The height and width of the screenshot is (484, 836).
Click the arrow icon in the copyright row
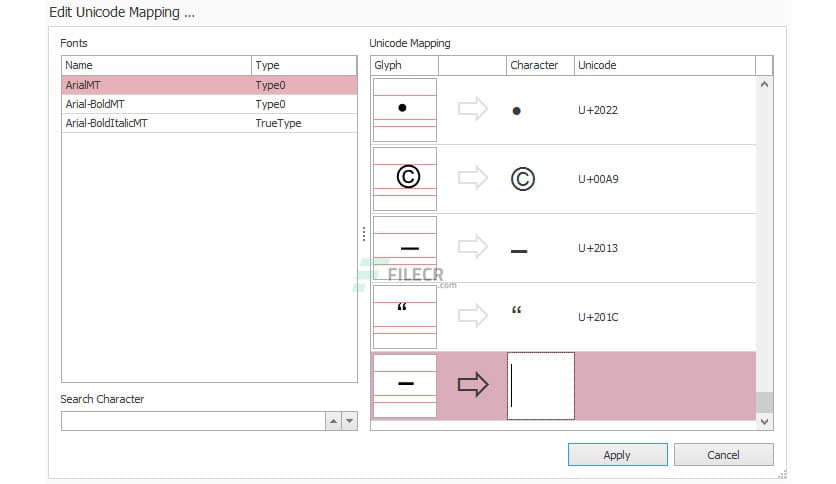(472, 178)
